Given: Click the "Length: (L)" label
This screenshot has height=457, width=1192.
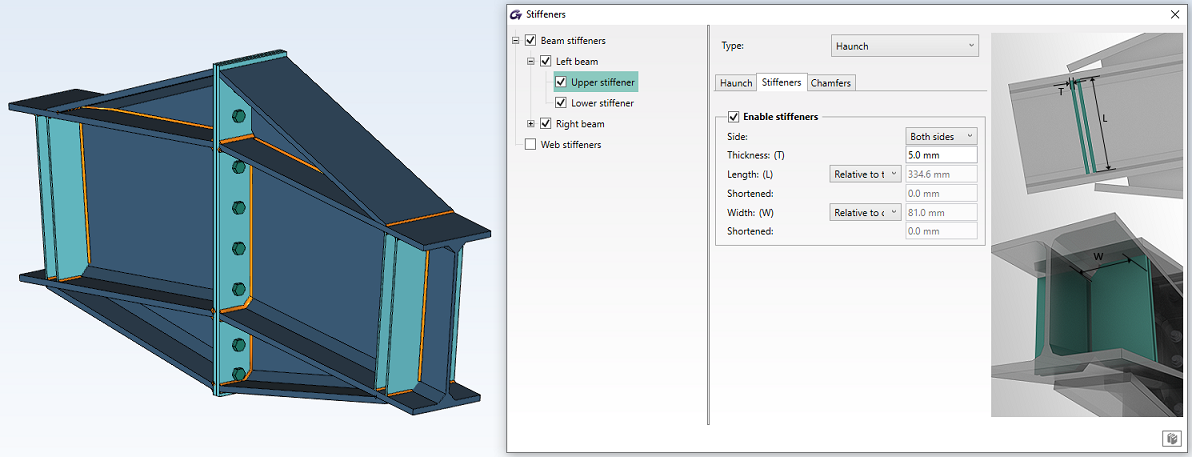Looking at the screenshot, I should click(x=750, y=174).
